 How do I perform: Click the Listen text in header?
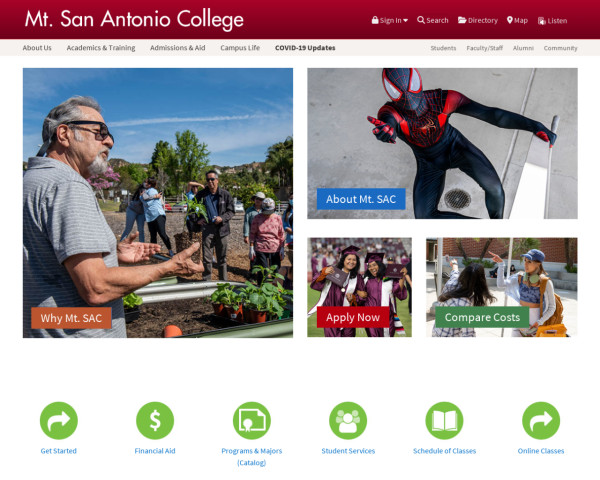(558, 21)
